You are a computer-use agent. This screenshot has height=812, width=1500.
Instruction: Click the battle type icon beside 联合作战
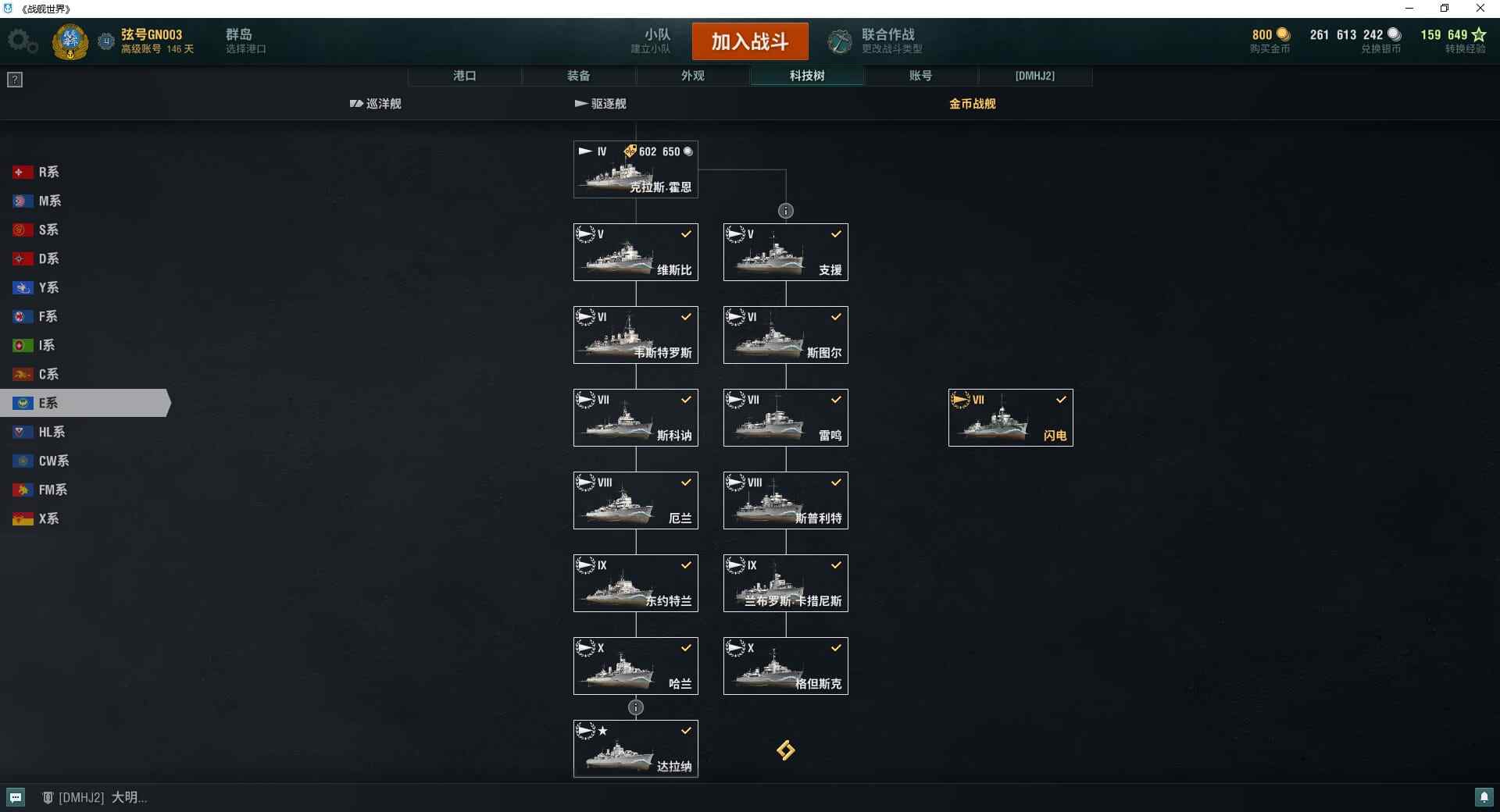click(x=840, y=41)
